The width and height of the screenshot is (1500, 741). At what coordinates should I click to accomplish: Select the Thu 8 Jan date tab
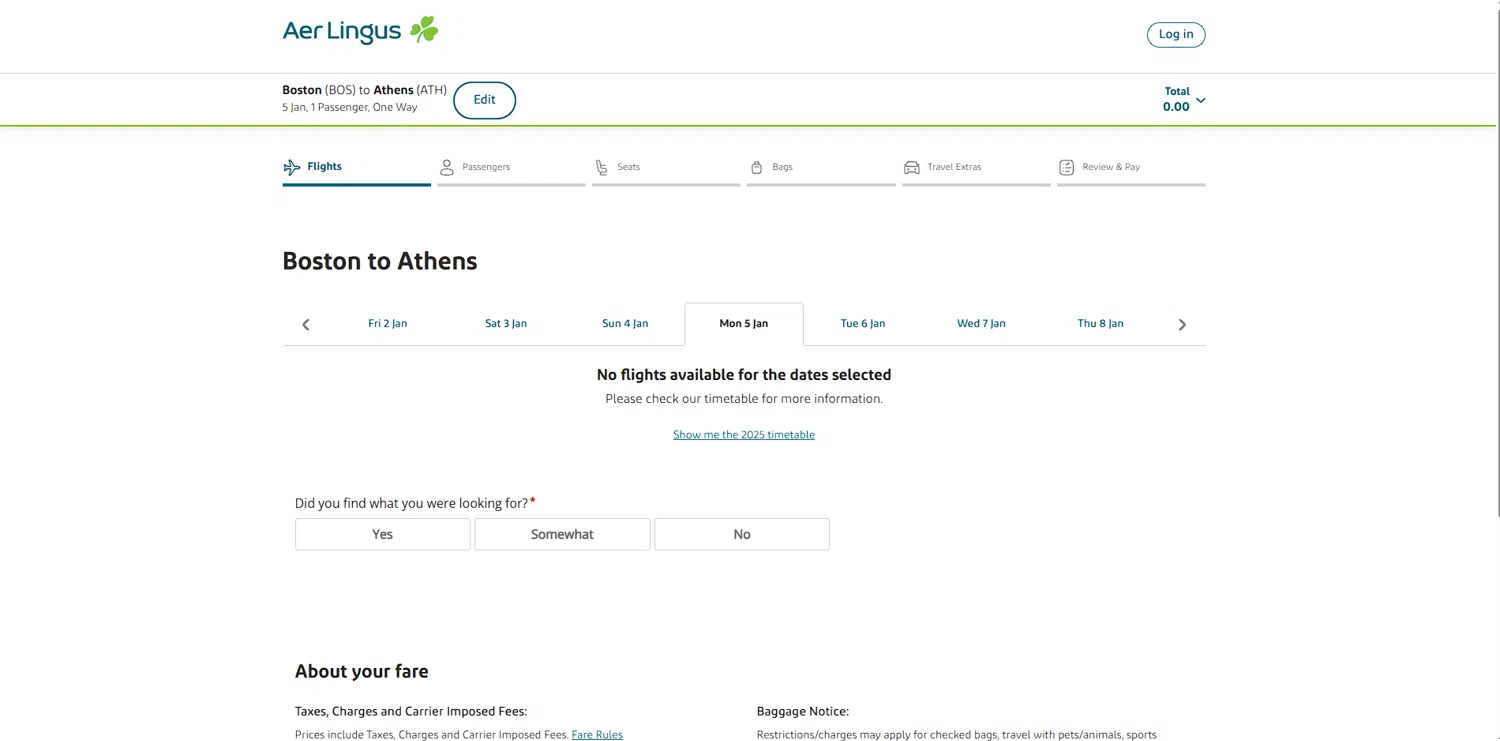click(1100, 324)
